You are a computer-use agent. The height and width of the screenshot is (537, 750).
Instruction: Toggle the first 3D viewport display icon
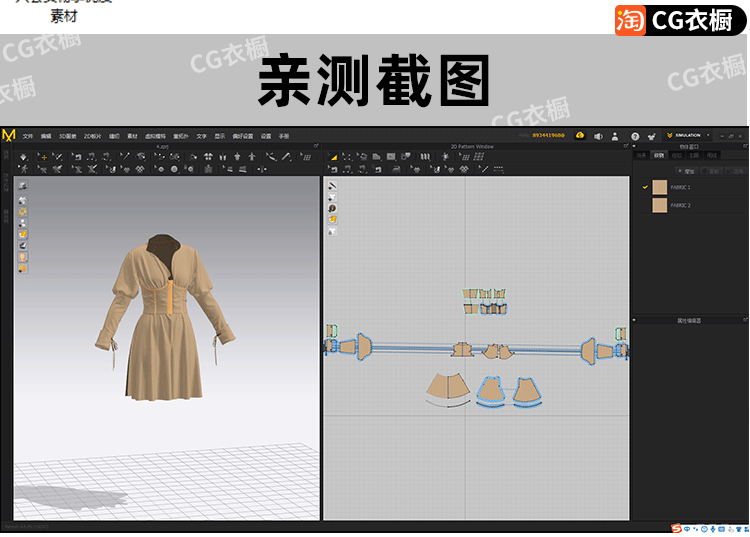click(x=22, y=187)
